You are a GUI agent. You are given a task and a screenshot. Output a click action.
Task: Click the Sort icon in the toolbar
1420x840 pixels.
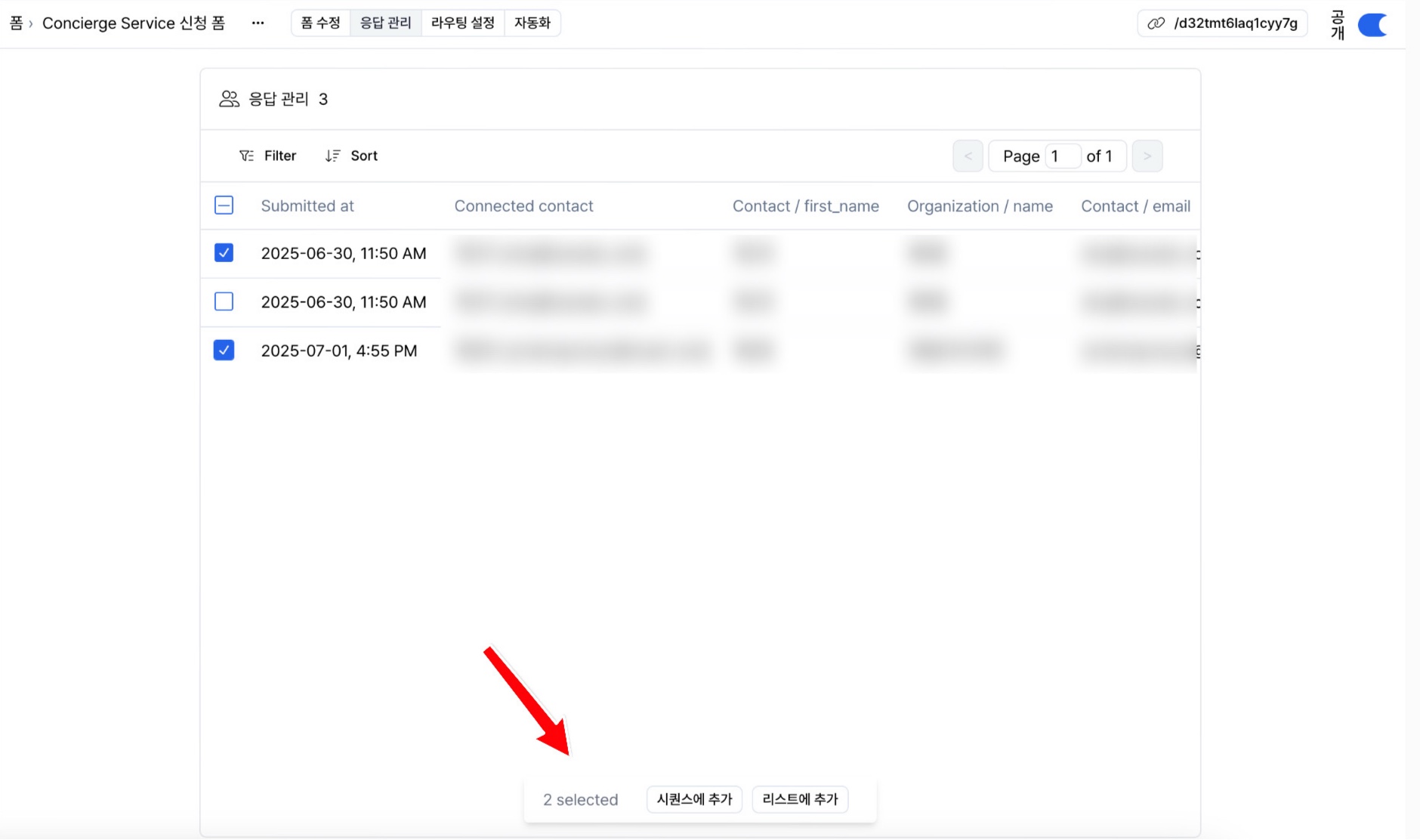[333, 156]
